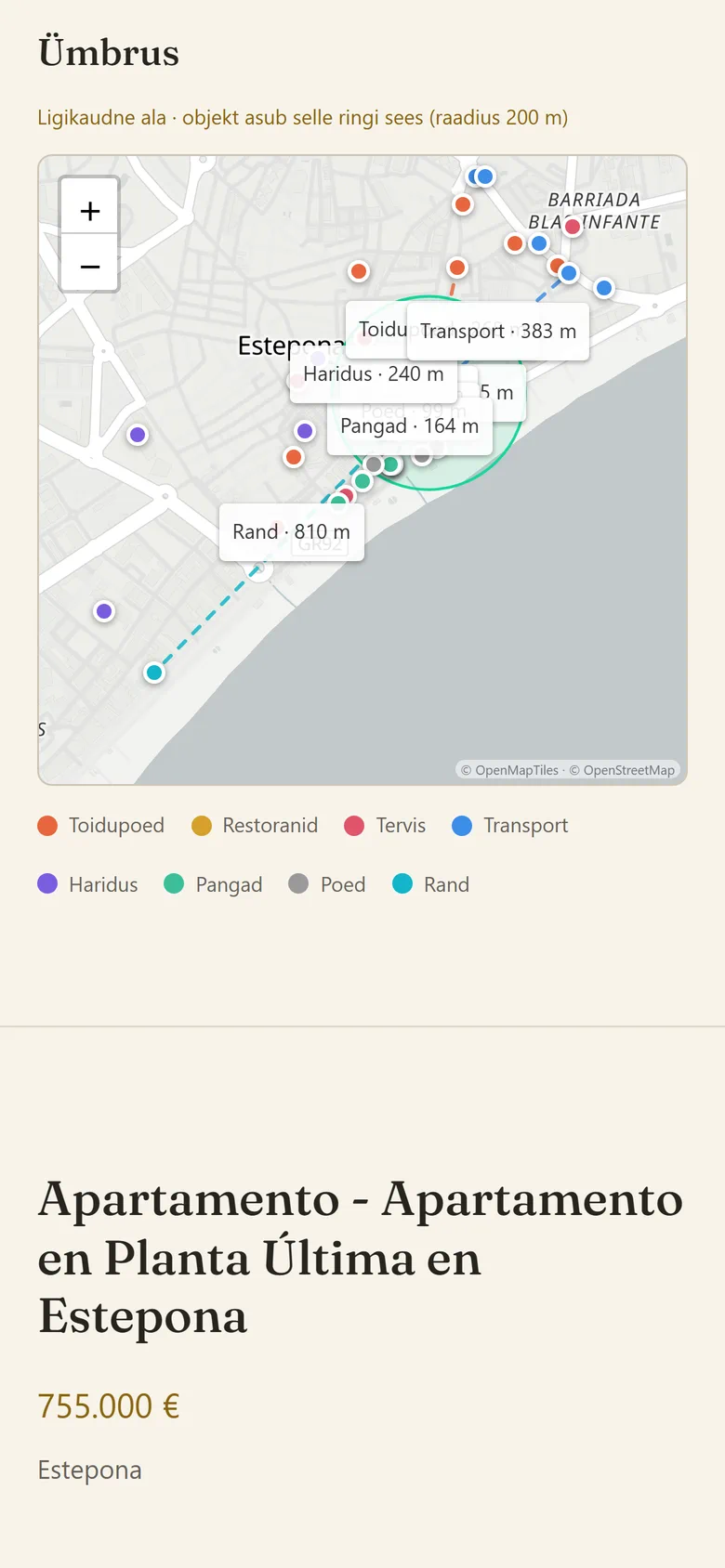
Task: Select the 'Haridus · 240 m' label
Action: coord(374,374)
